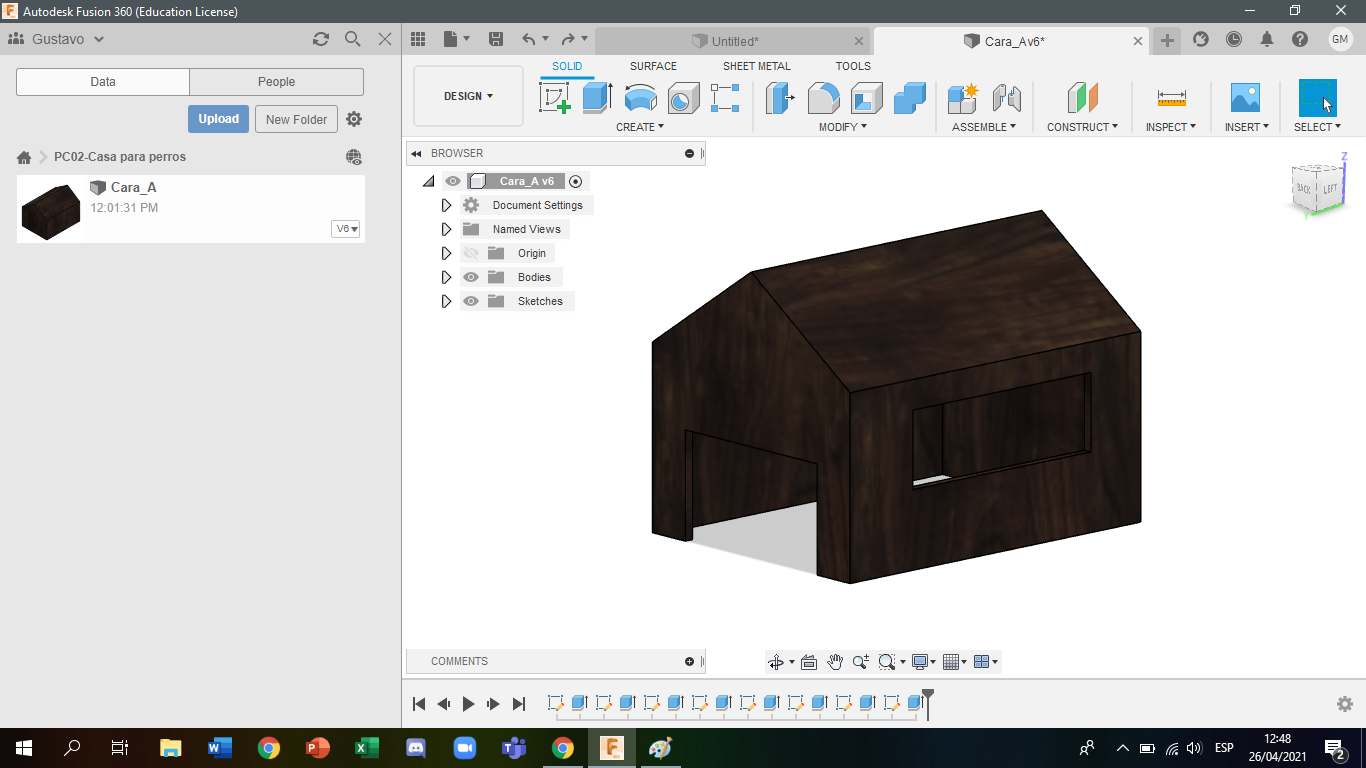Click the Extrude tool icon
The image size is (1366, 768).
(597, 98)
